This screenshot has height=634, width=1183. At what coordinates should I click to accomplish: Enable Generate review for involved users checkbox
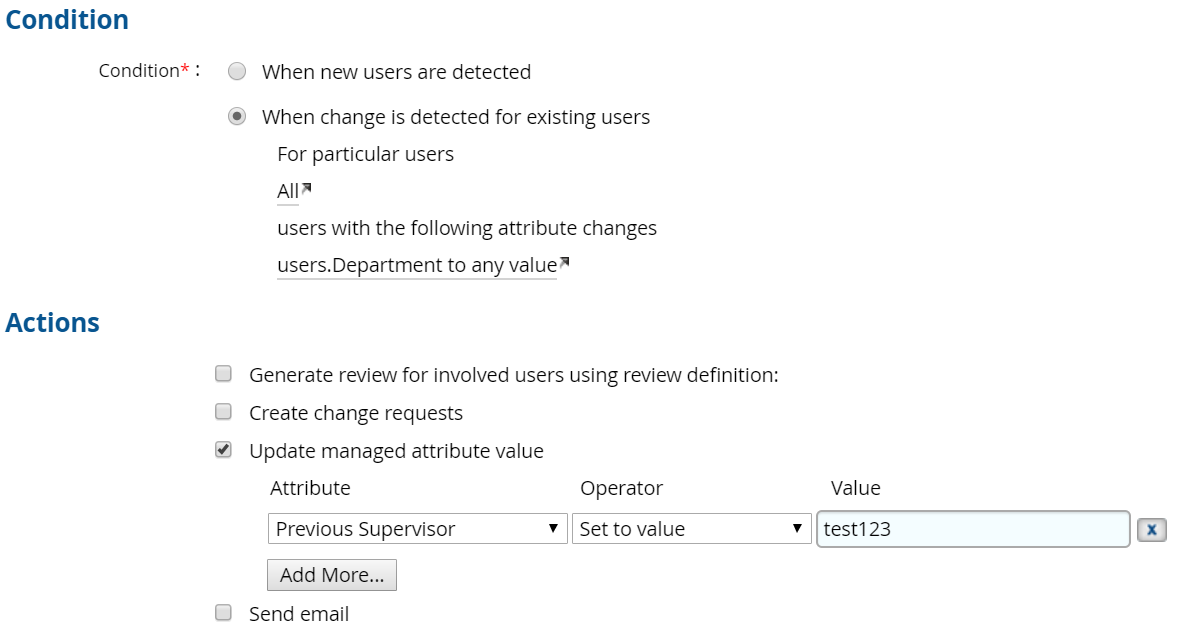(x=224, y=374)
